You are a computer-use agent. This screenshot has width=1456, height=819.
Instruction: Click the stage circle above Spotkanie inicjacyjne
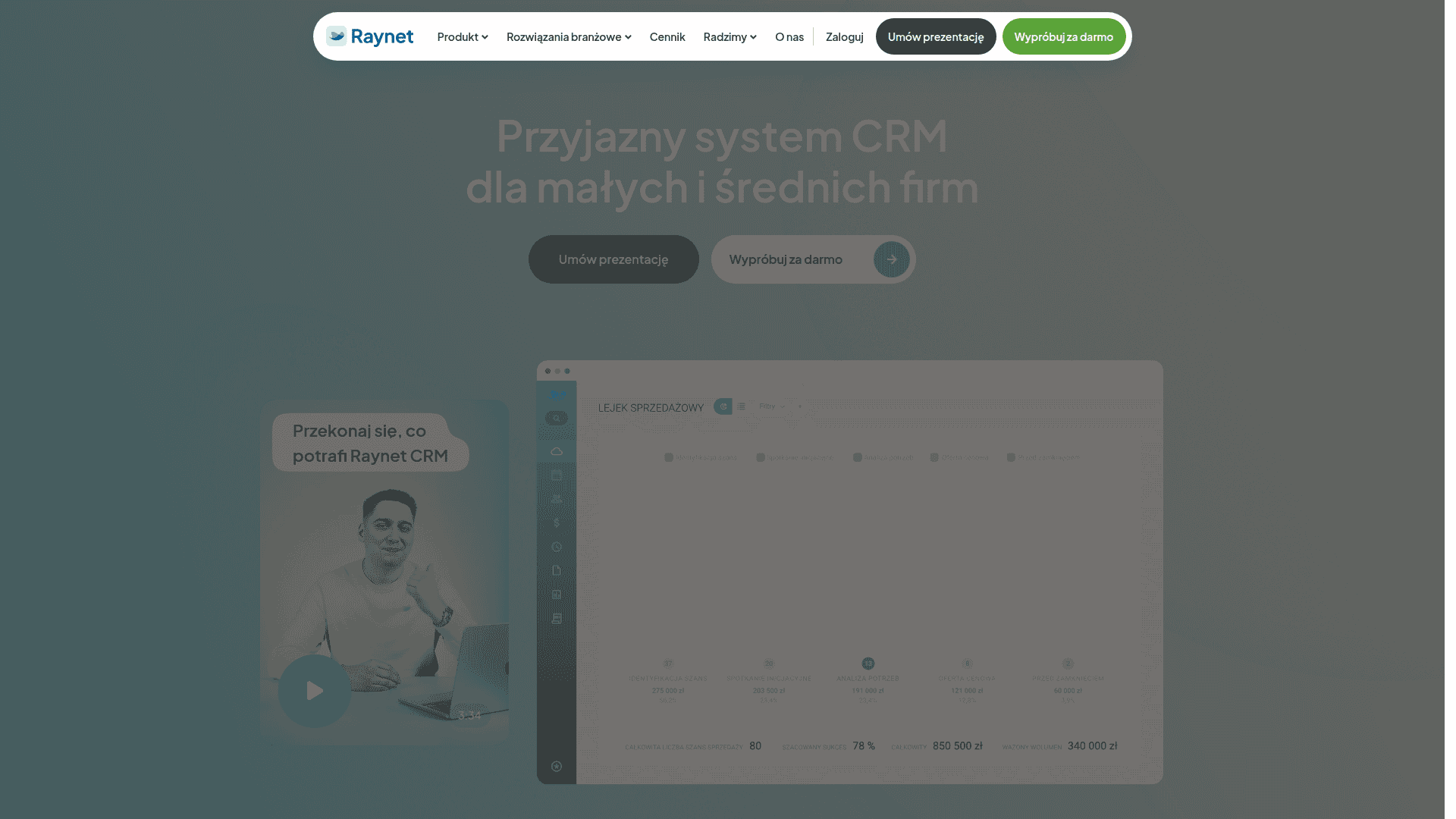[769, 664]
